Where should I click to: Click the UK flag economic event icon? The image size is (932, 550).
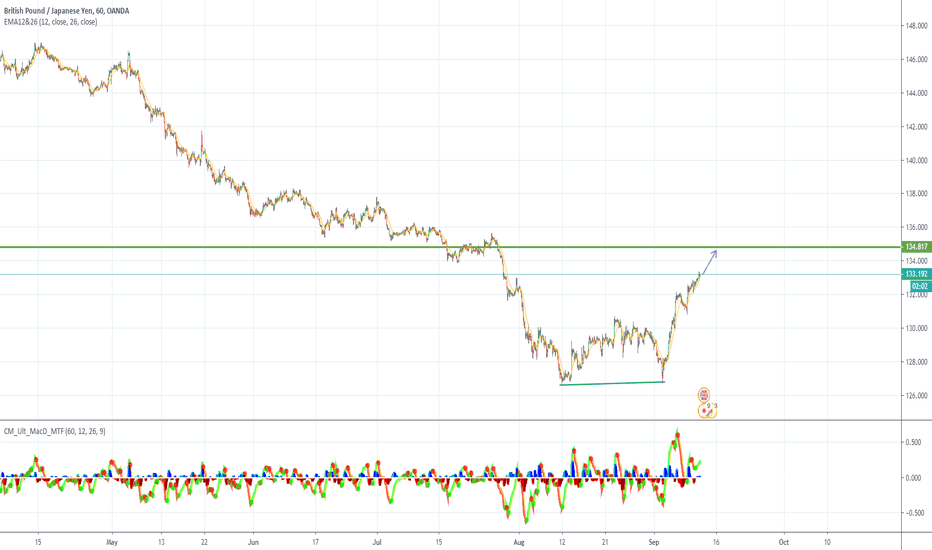704,394
